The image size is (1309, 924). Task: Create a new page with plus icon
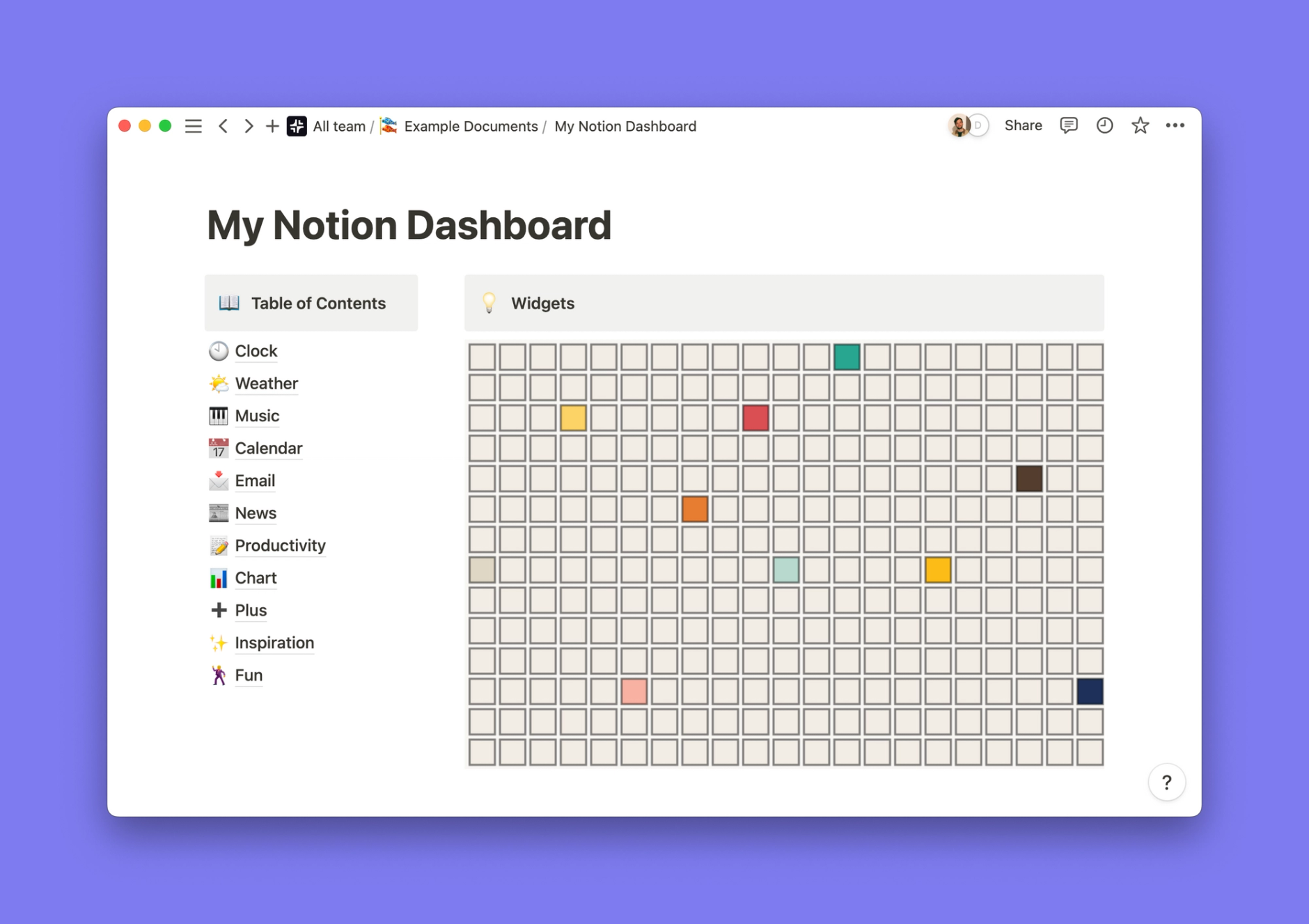[272, 126]
